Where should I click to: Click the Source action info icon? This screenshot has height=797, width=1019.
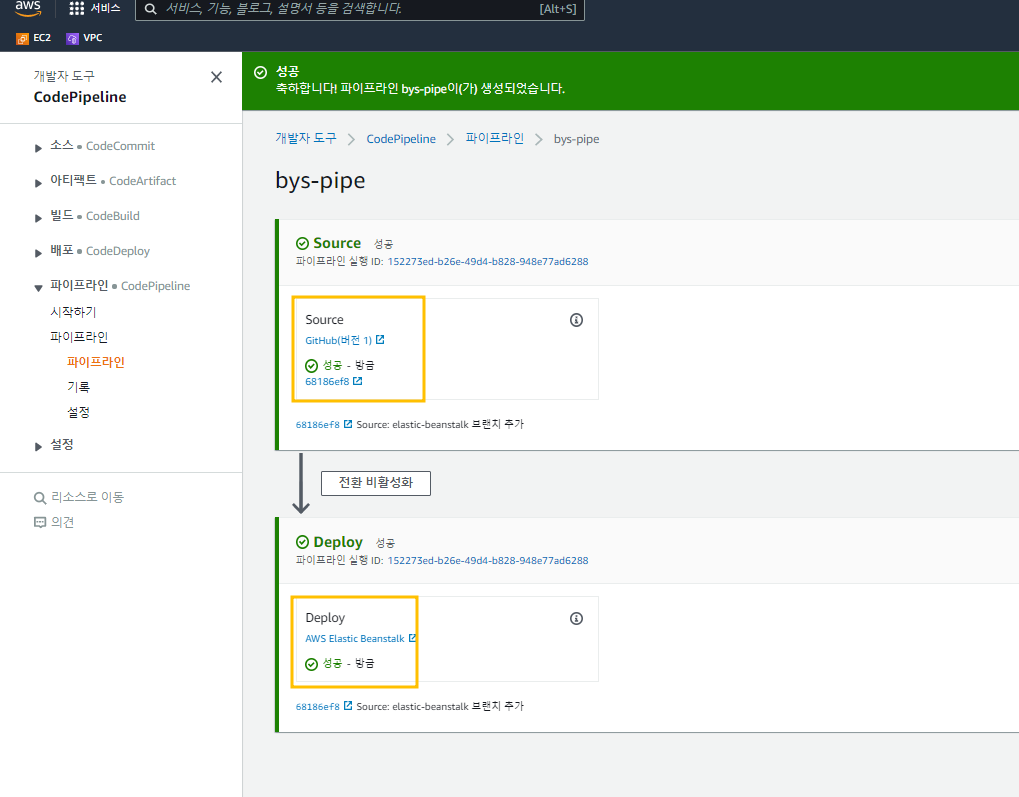coord(576,320)
